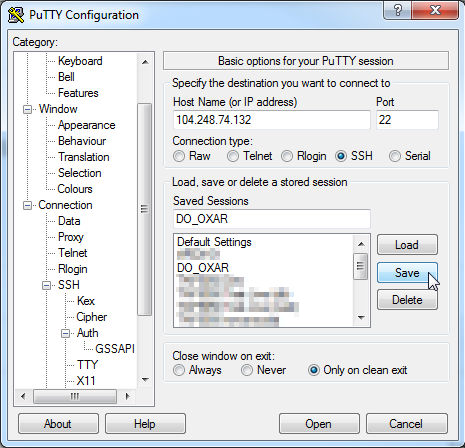Select the Auth category label
465x448 pixels.
87,333
